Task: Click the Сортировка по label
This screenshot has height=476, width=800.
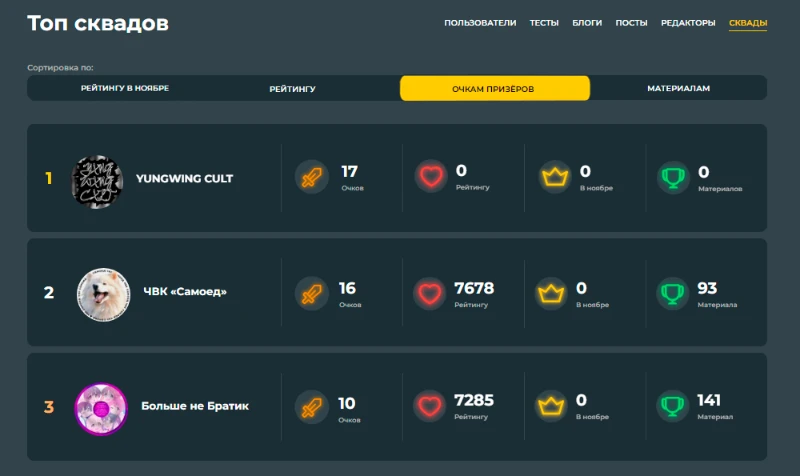Action: click(x=60, y=67)
